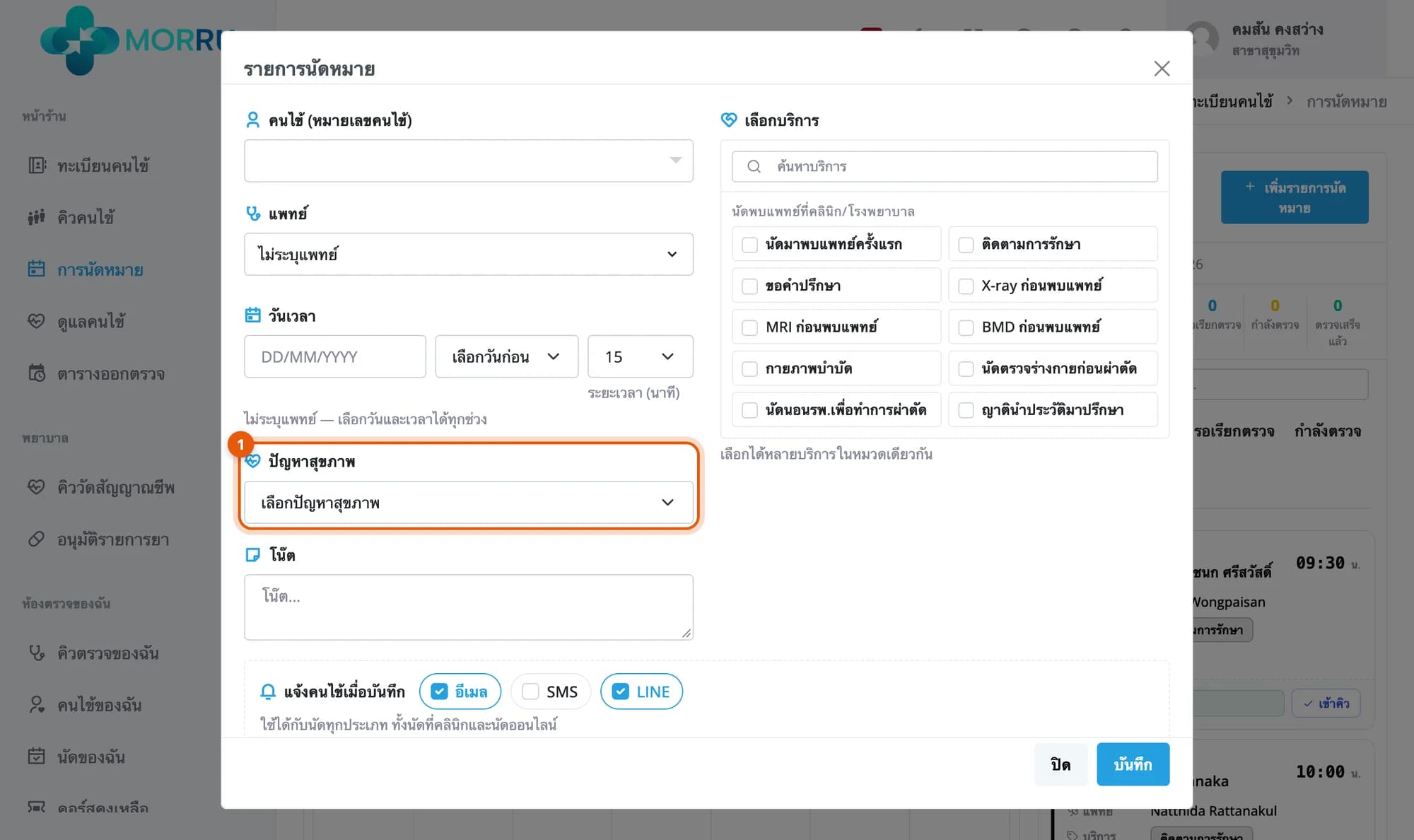Click the DD/MM/YYYY date field
This screenshot has width=1414, height=840.
pos(335,356)
